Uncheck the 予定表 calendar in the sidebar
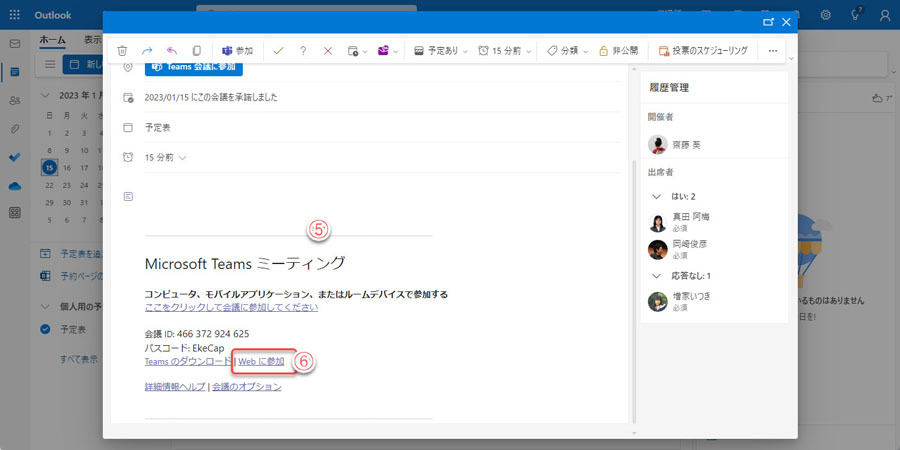 pos(45,329)
